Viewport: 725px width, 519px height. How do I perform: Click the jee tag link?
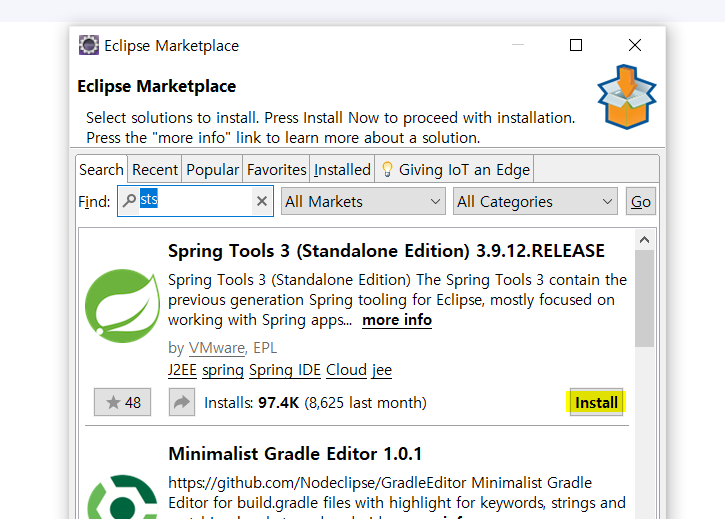(381, 370)
